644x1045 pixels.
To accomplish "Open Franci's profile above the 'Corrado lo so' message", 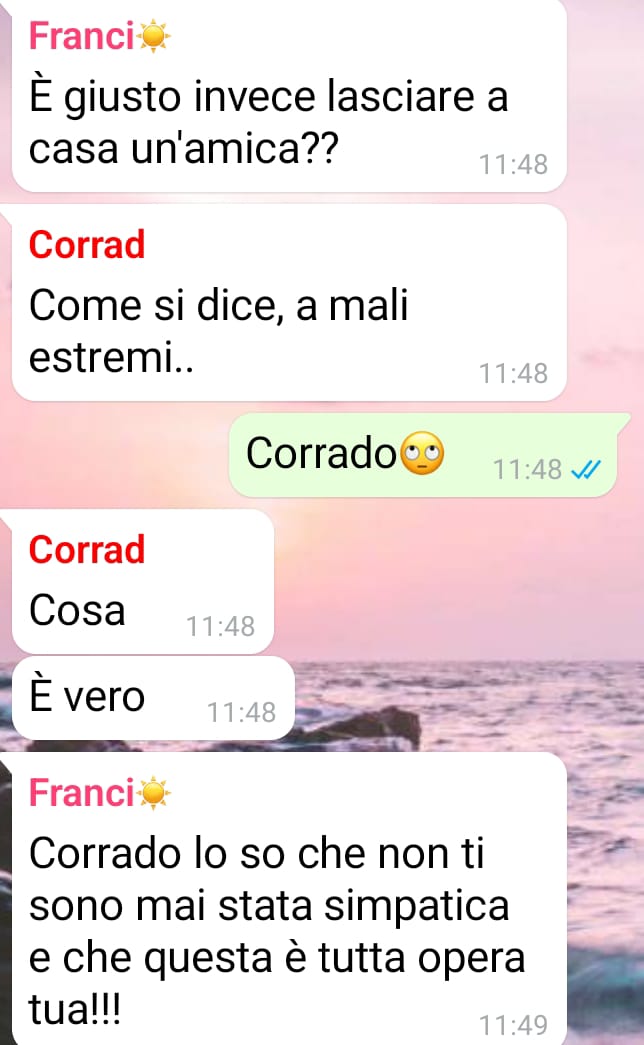I will tap(81, 793).
